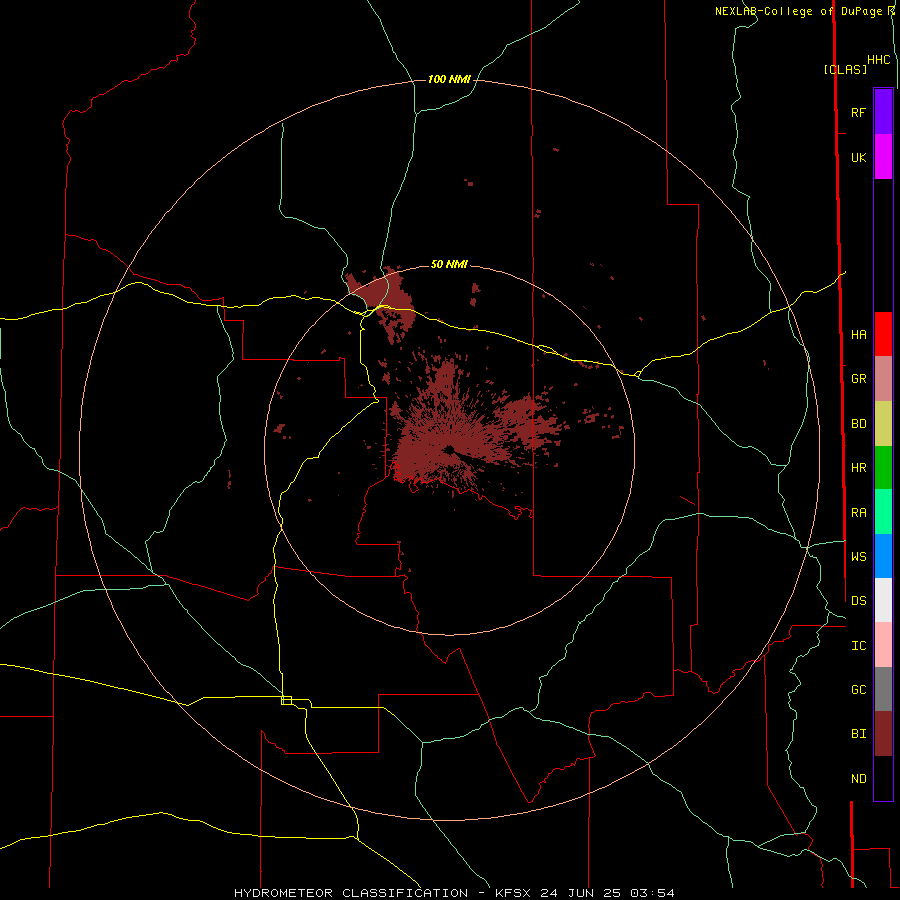Click the "UK" legend label
Screen dimensions: 900x900
858,157
